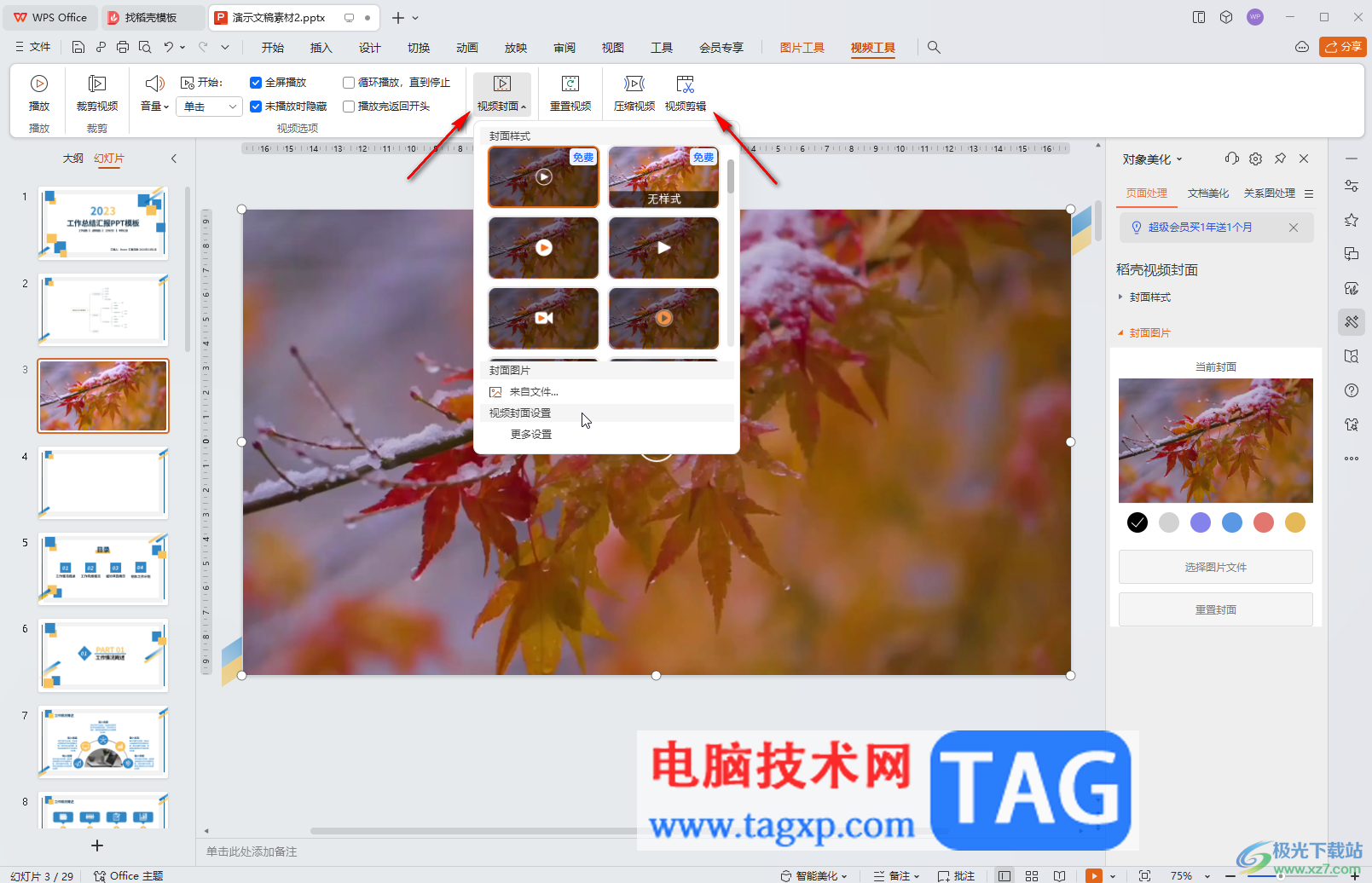Switch to 大纲 outline tab
The width and height of the screenshot is (1372, 883).
click(73, 159)
